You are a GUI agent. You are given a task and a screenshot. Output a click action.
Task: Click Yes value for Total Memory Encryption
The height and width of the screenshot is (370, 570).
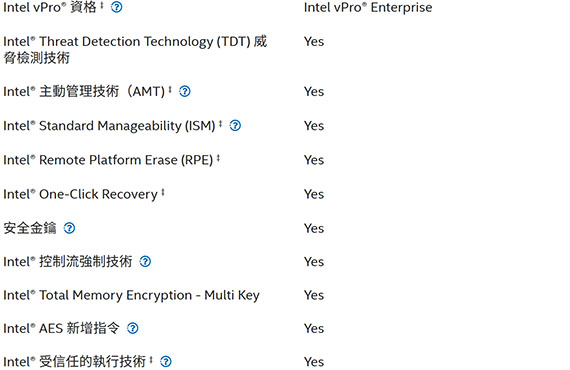(314, 295)
